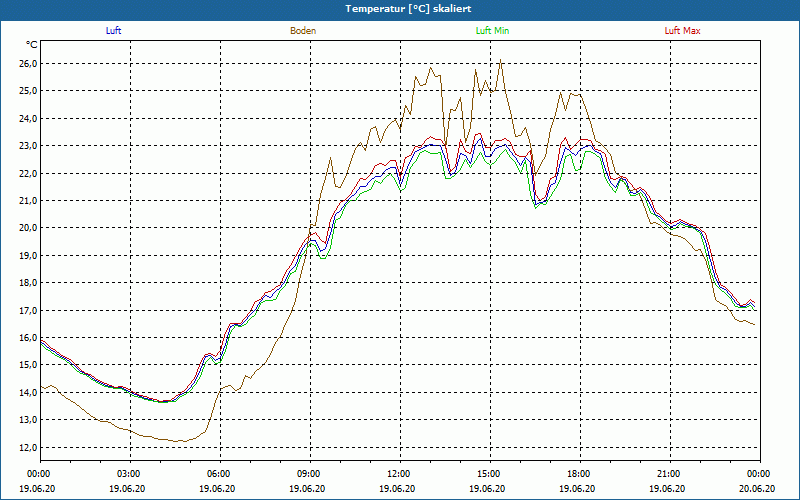Click the 16,0 y-axis value
This screenshot has height=500, width=800.
(x=29, y=338)
